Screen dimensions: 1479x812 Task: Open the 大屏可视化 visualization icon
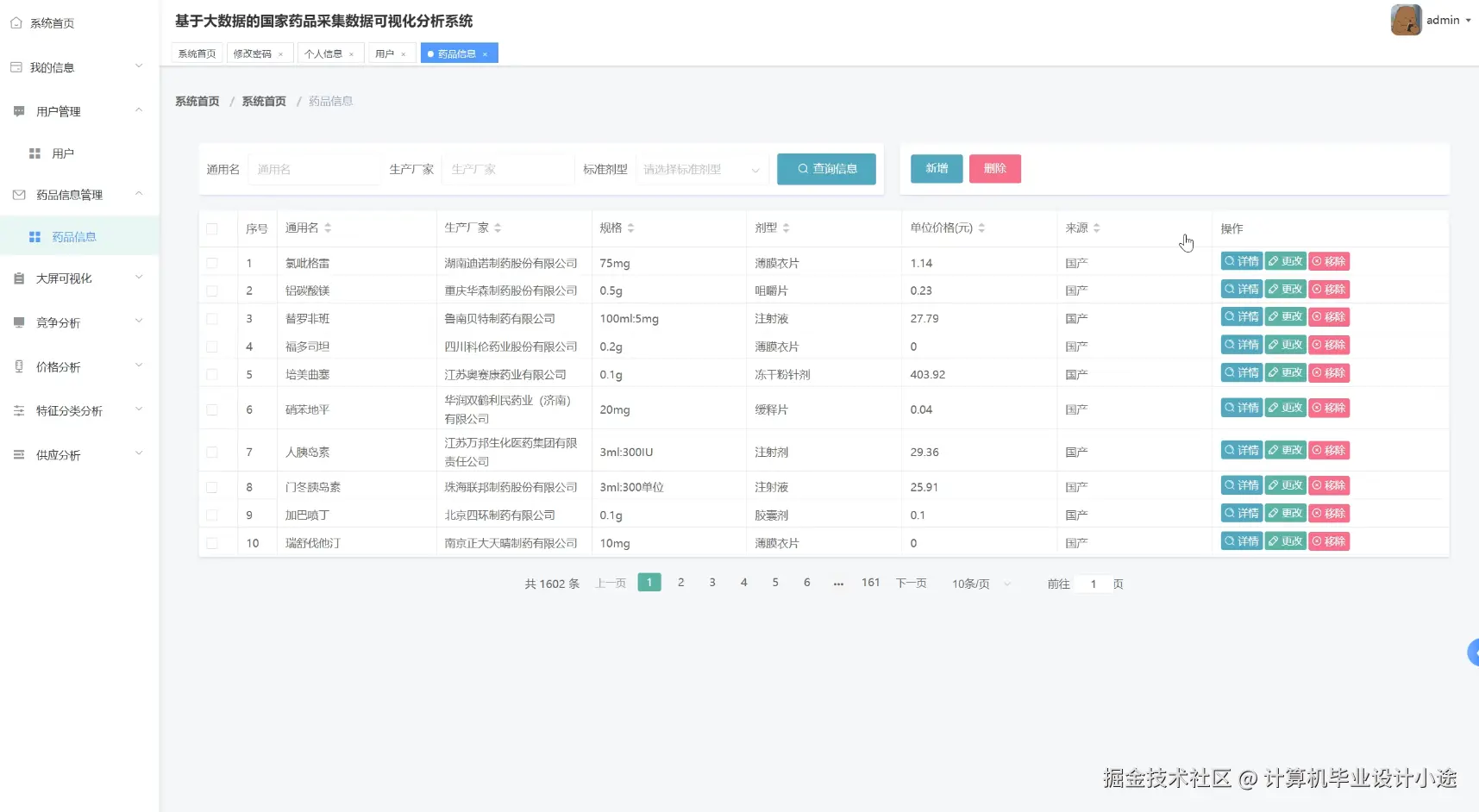[17, 278]
